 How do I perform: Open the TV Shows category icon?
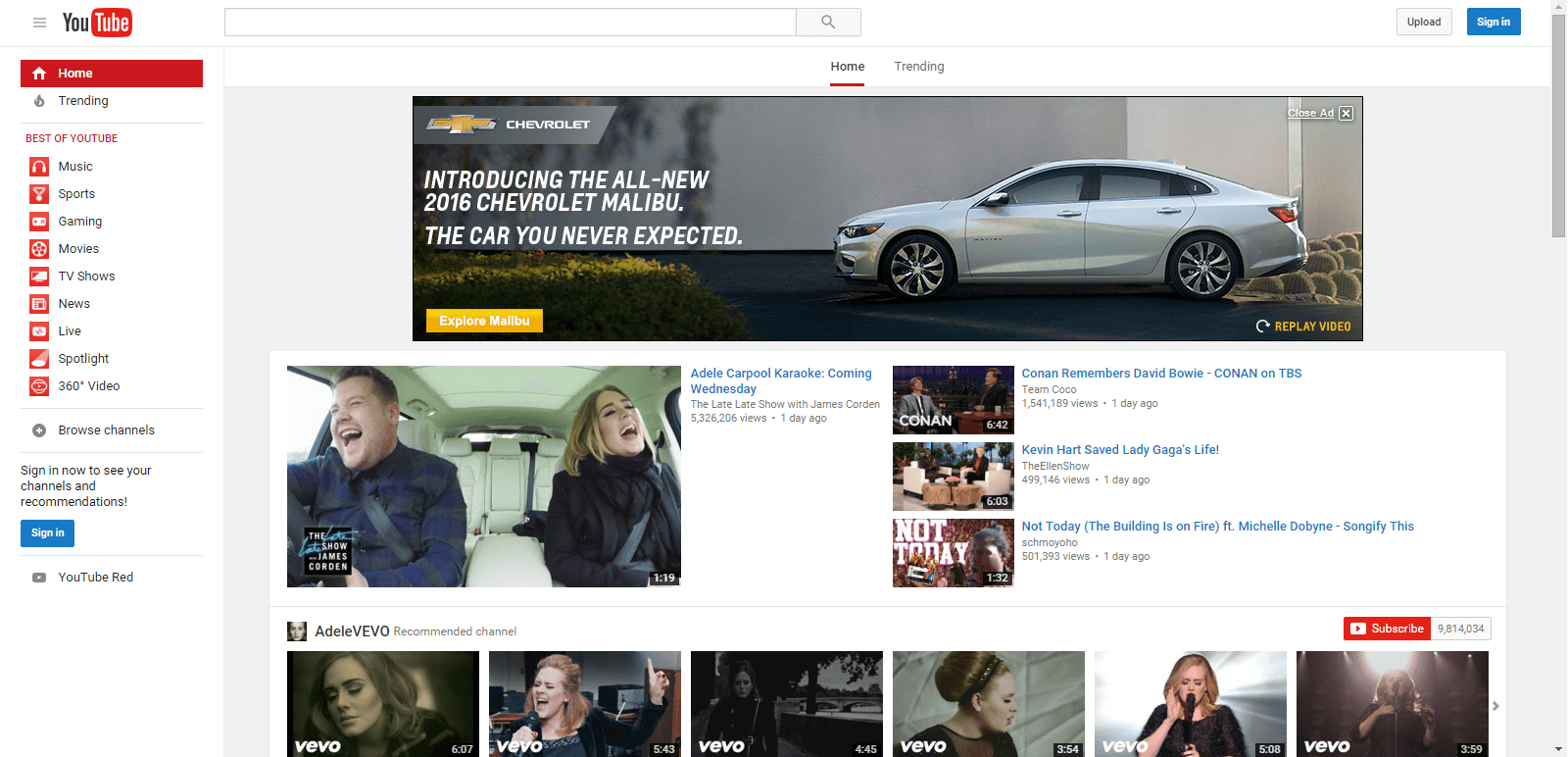coord(39,277)
